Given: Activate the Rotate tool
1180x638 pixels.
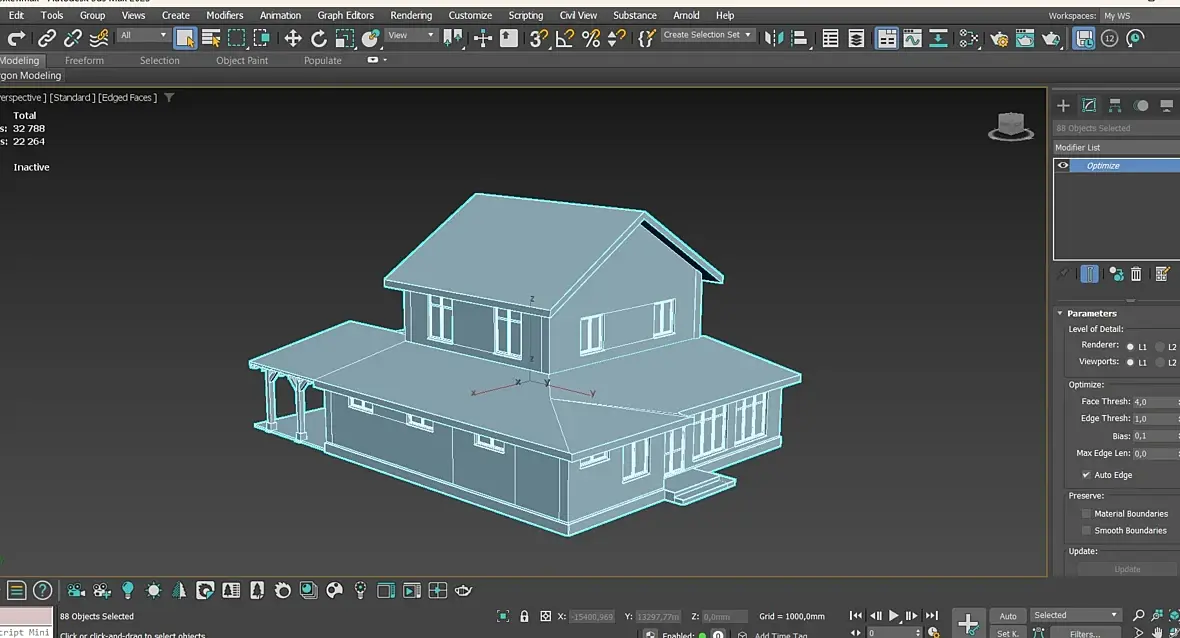Looking at the screenshot, I should tap(319, 38).
